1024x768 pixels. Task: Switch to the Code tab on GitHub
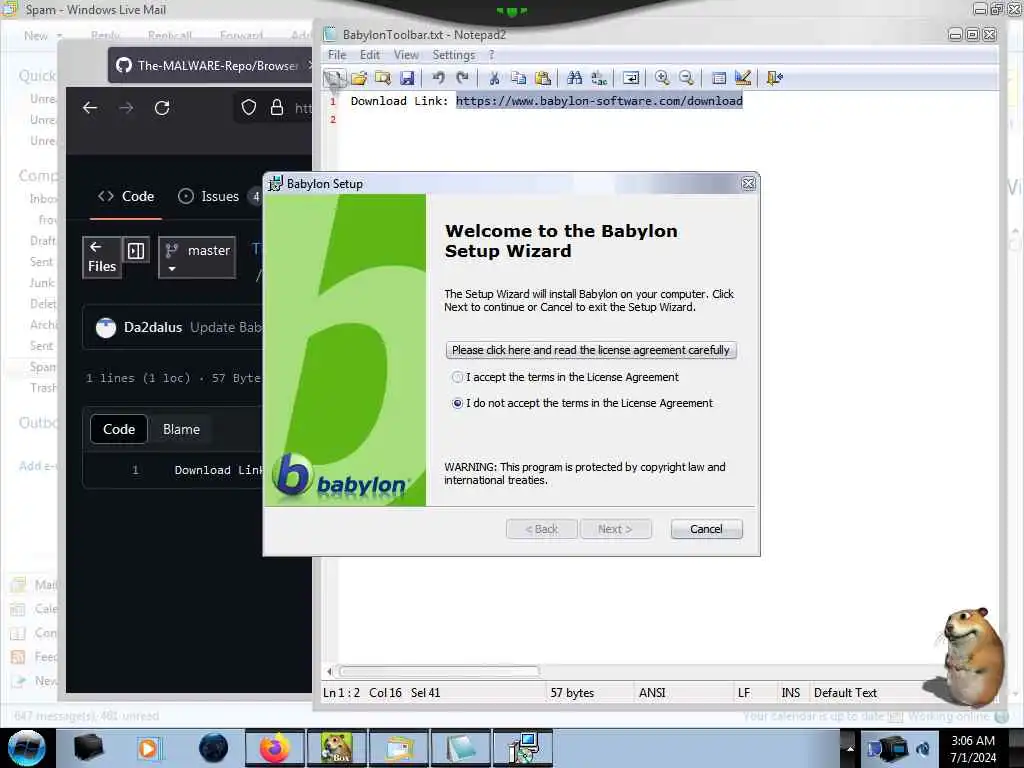click(126, 197)
